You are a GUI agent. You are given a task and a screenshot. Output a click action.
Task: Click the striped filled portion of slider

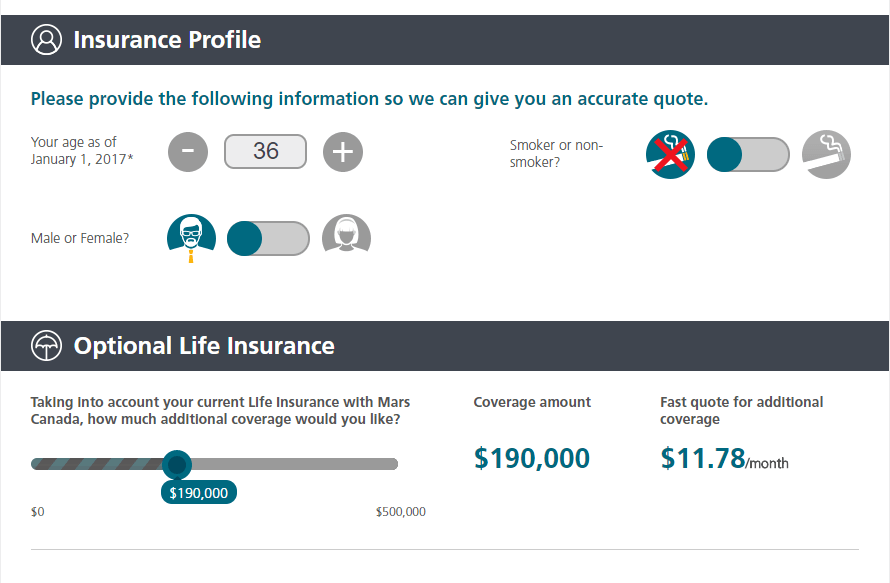(x=96, y=464)
